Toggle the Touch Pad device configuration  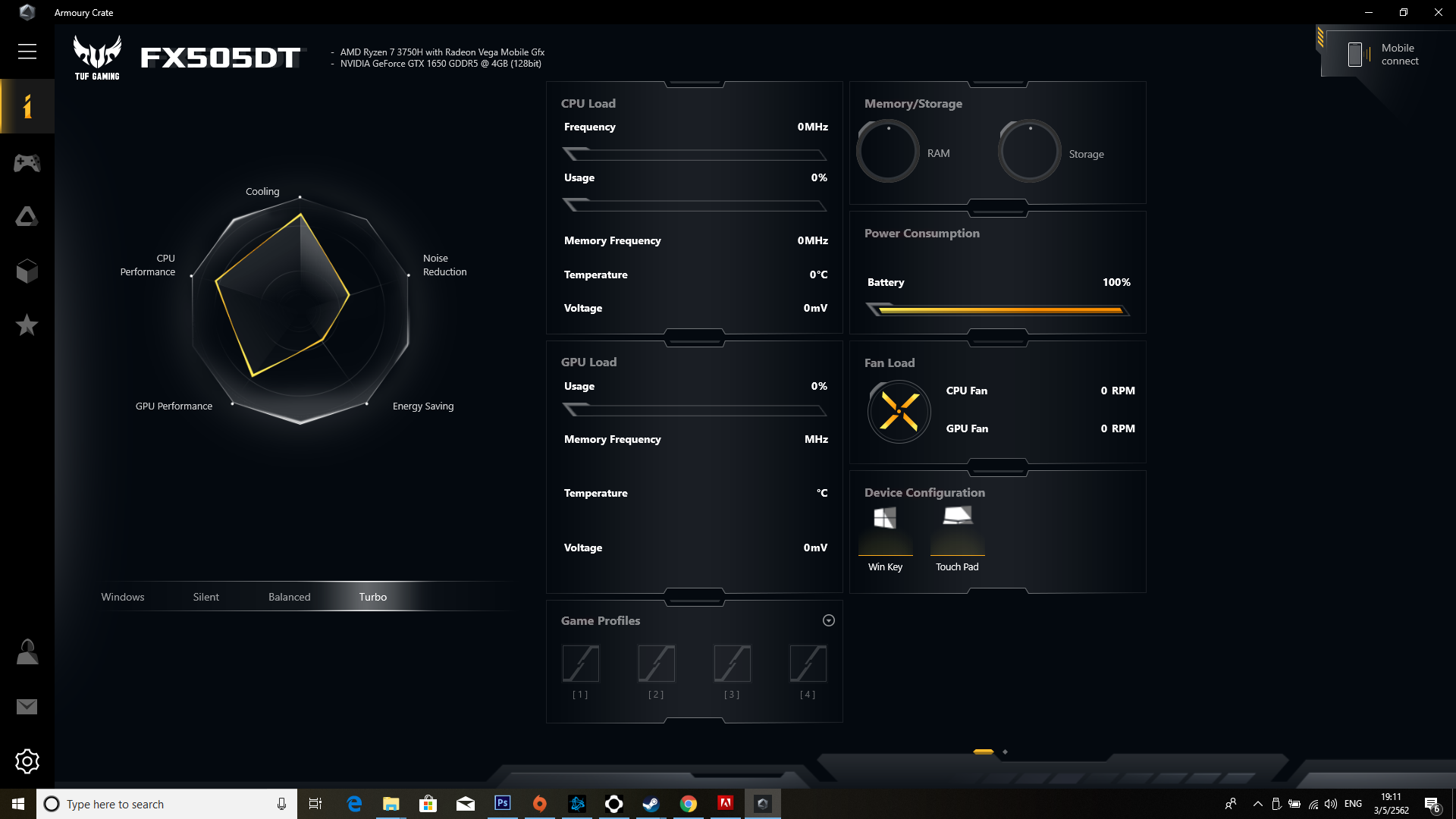957,539
